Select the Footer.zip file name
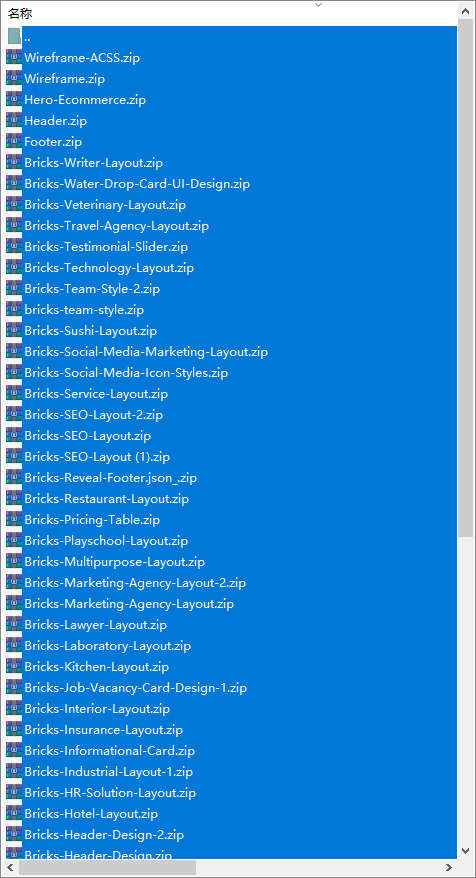The height and width of the screenshot is (878, 476). pyautogui.click(x=53, y=142)
